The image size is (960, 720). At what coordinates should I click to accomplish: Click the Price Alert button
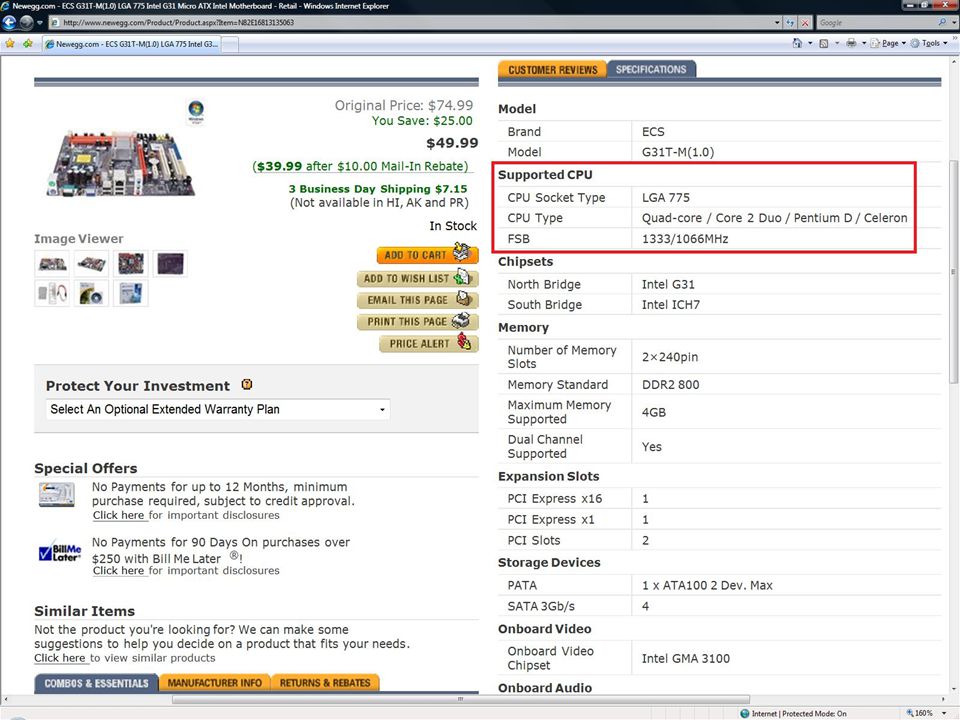(x=429, y=343)
